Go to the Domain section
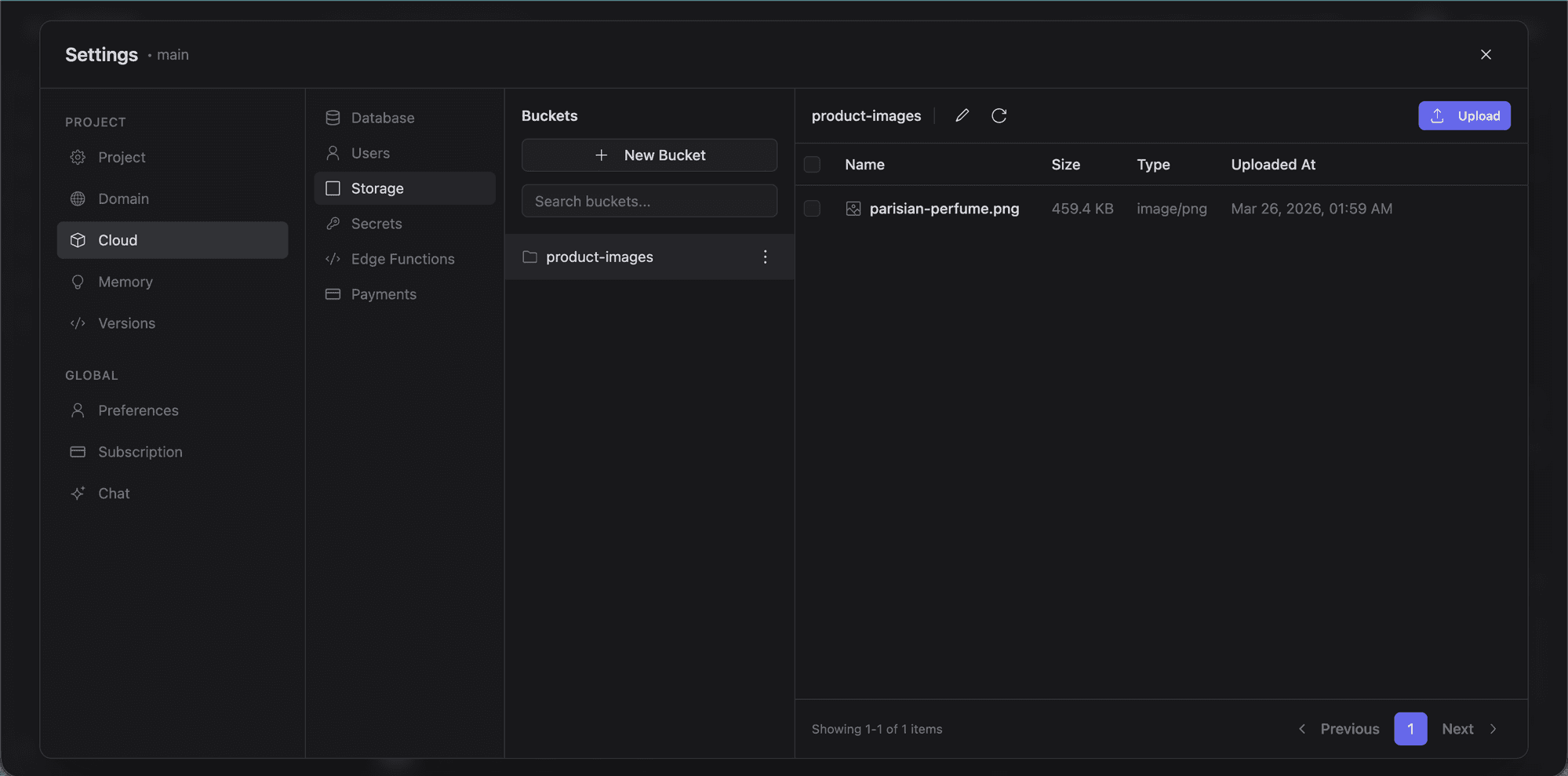 173,199
